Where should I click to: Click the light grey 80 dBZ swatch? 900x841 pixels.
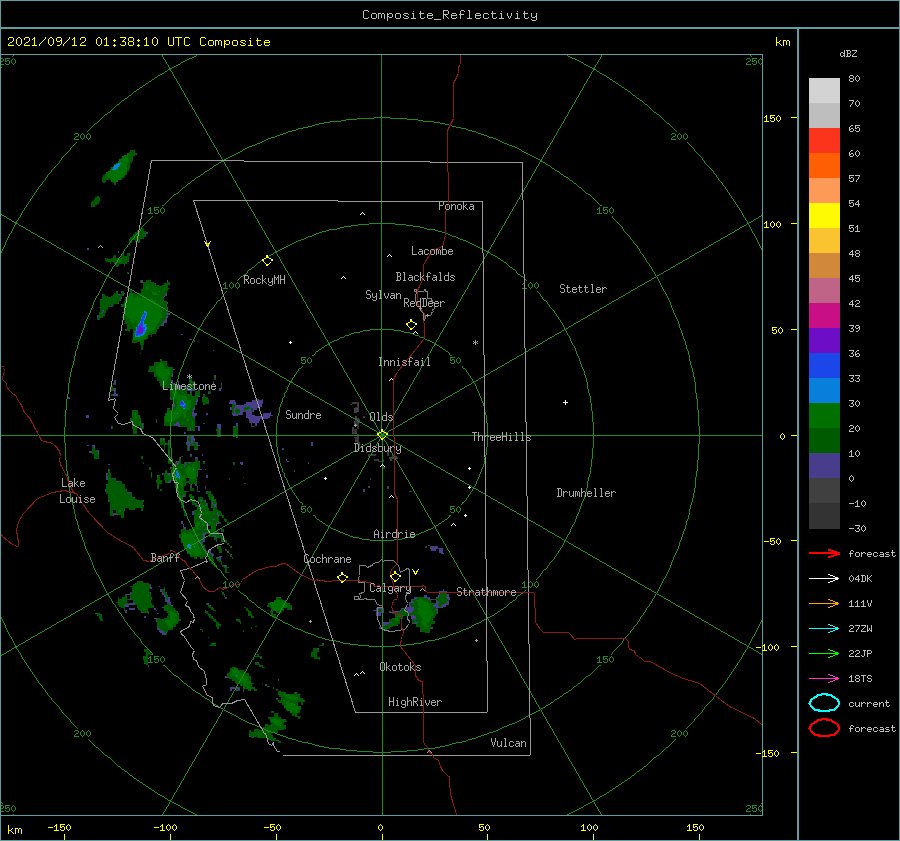point(824,91)
